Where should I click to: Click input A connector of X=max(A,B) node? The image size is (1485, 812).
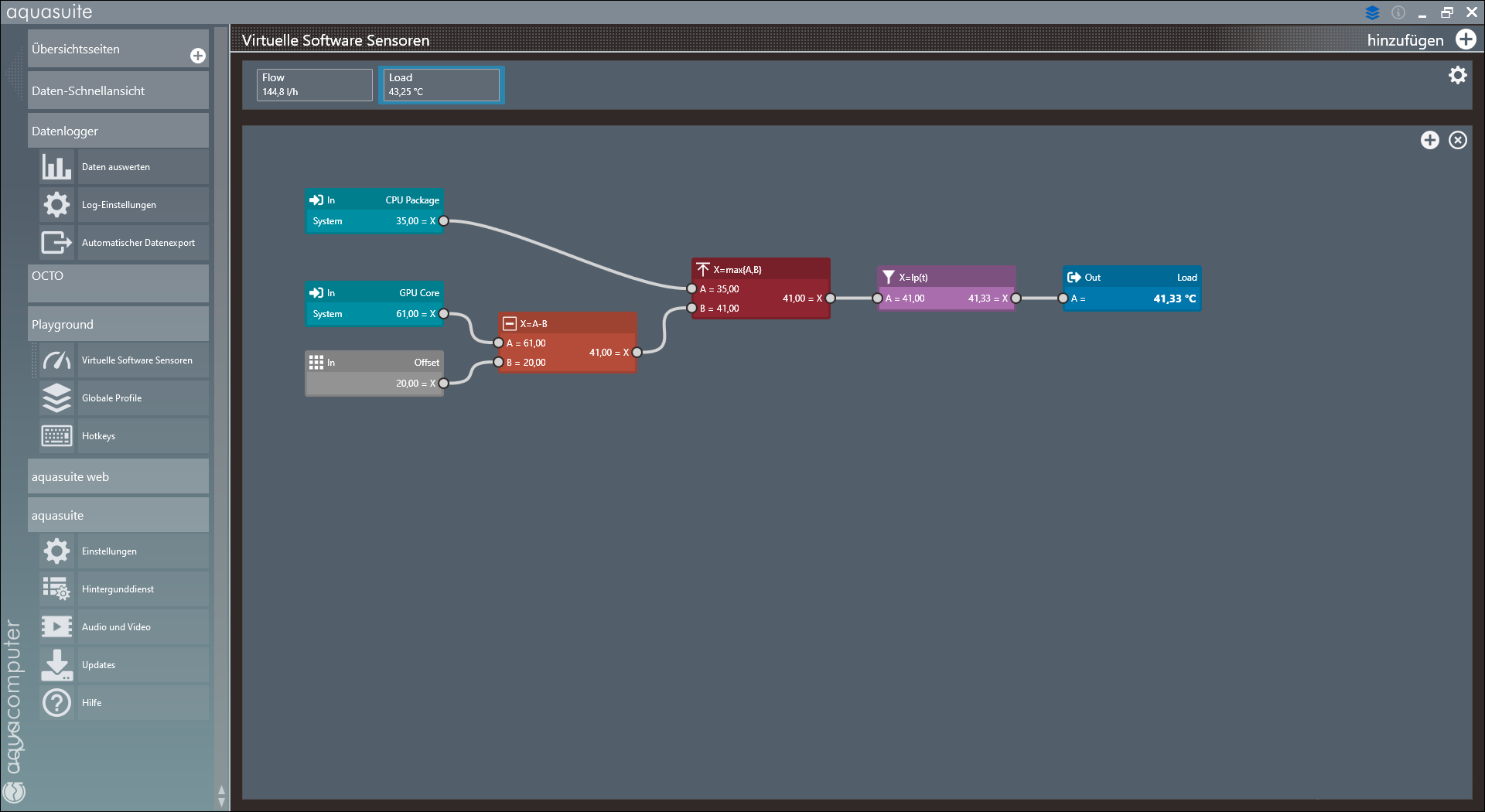coord(691,289)
